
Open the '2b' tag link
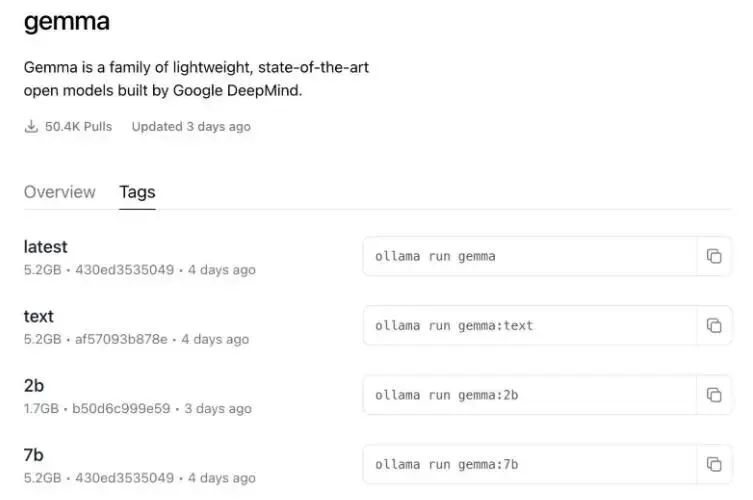34,386
